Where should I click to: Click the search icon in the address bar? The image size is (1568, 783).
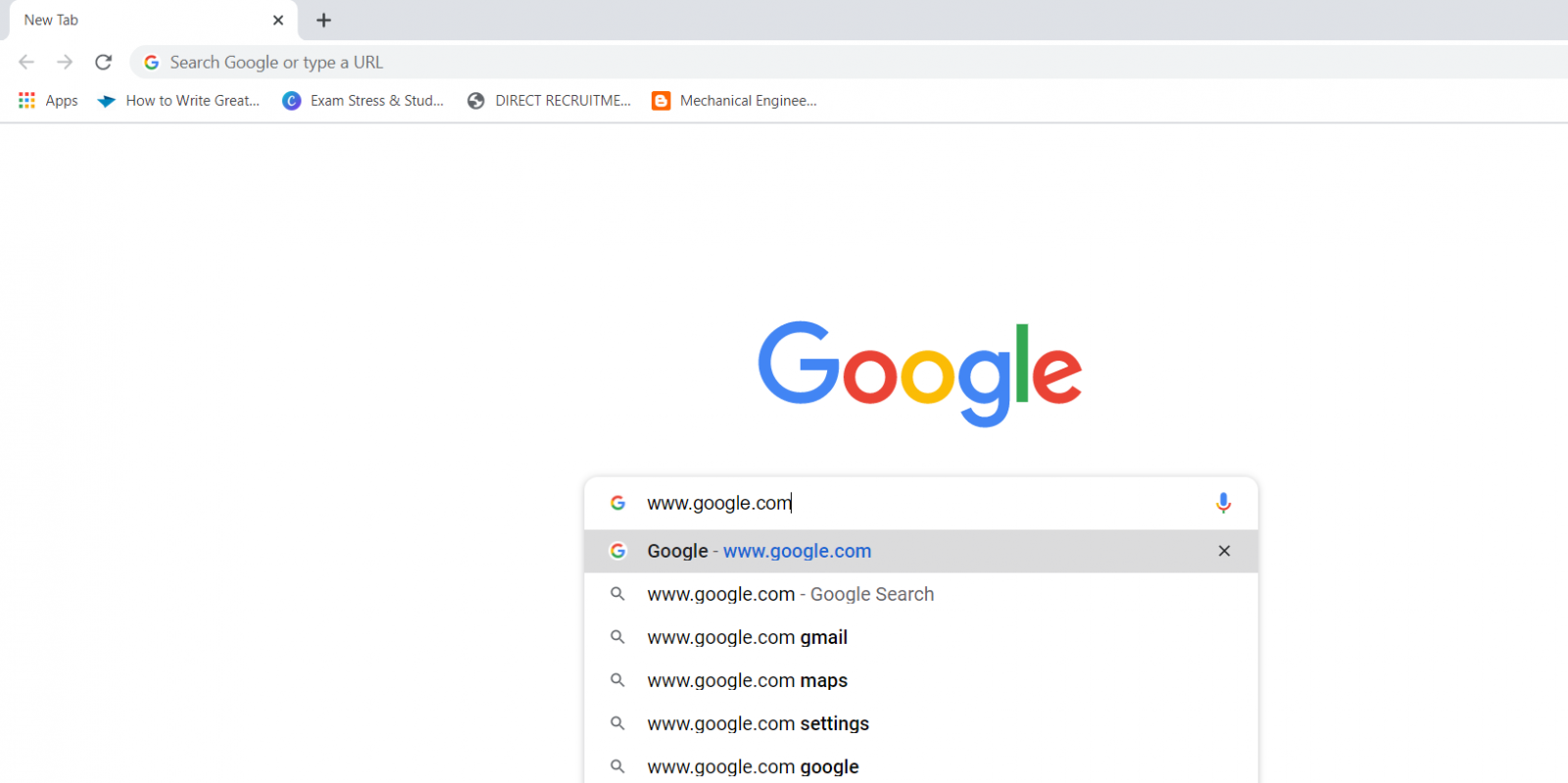[x=151, y=62]
